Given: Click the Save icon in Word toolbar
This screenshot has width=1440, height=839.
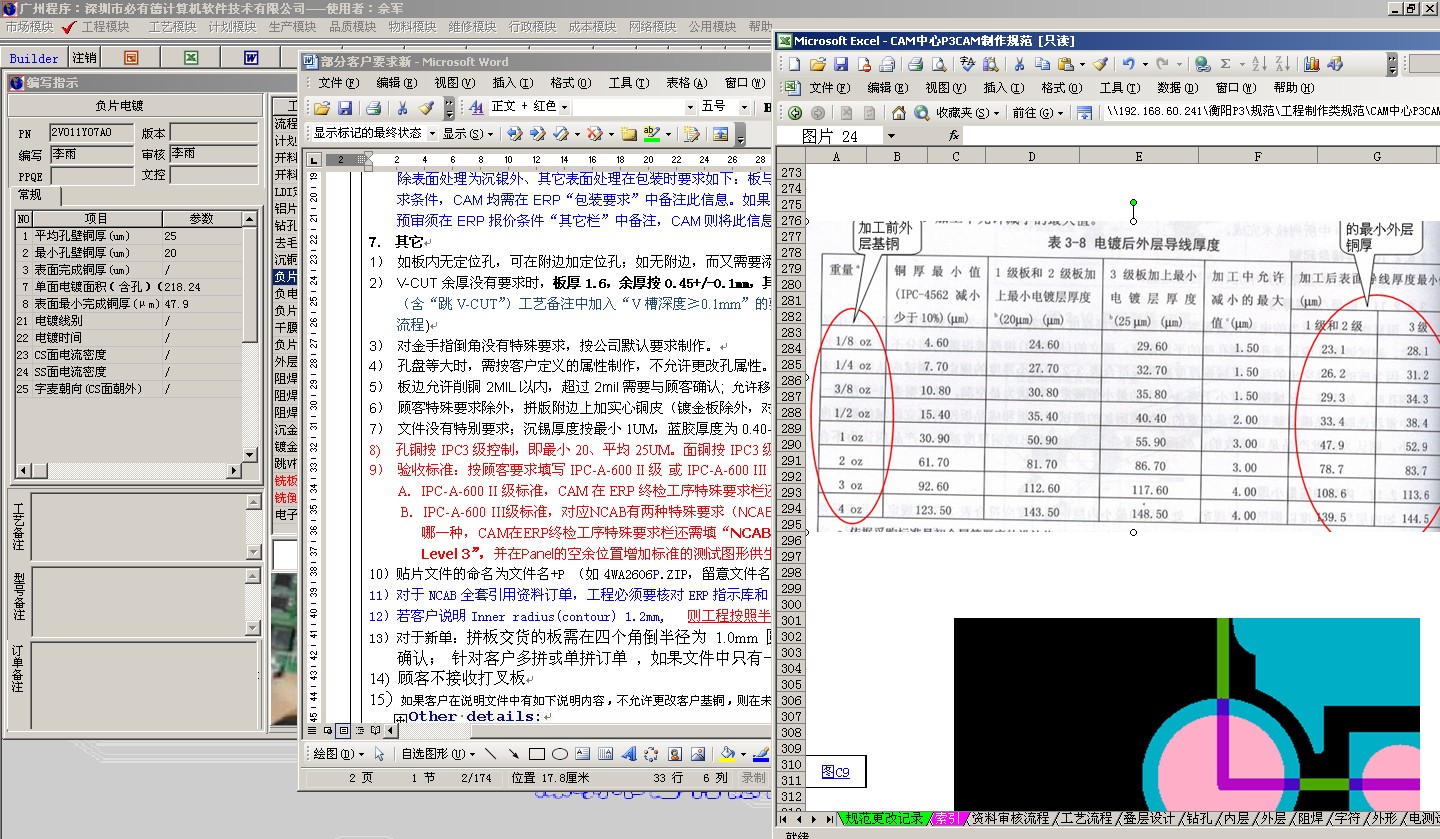Looking at the screenshot, I should click(345, 108).
